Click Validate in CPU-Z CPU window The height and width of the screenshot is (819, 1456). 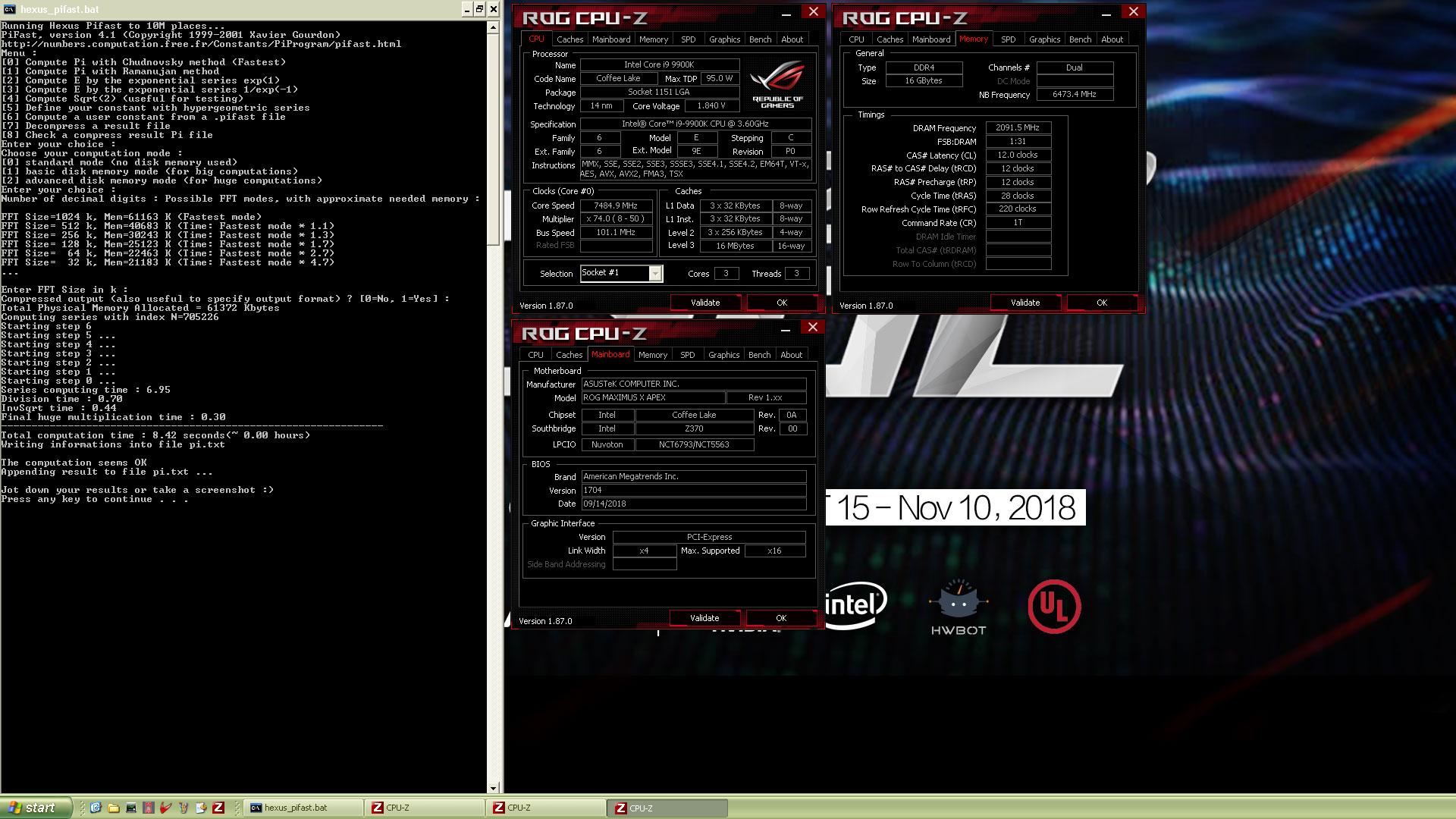(x=705, y=303)
